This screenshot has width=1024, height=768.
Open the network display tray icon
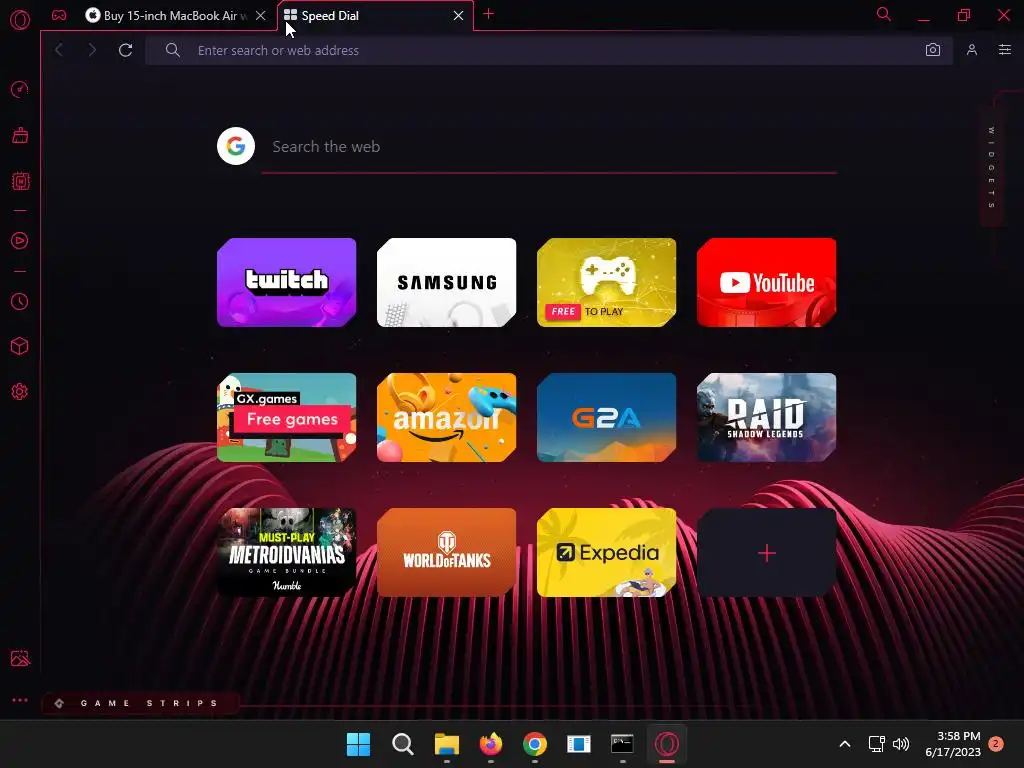tap(876, 744)
